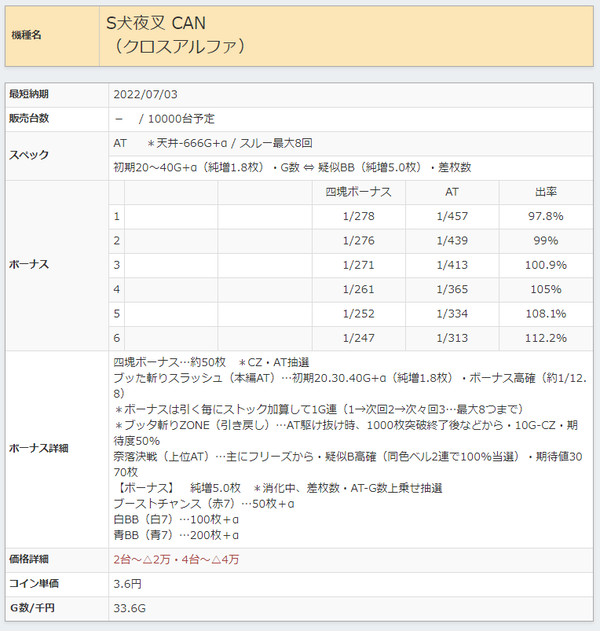
Task: Select the '価格詳細' row label
Action: pyautogui.click(x=29, y=559)
